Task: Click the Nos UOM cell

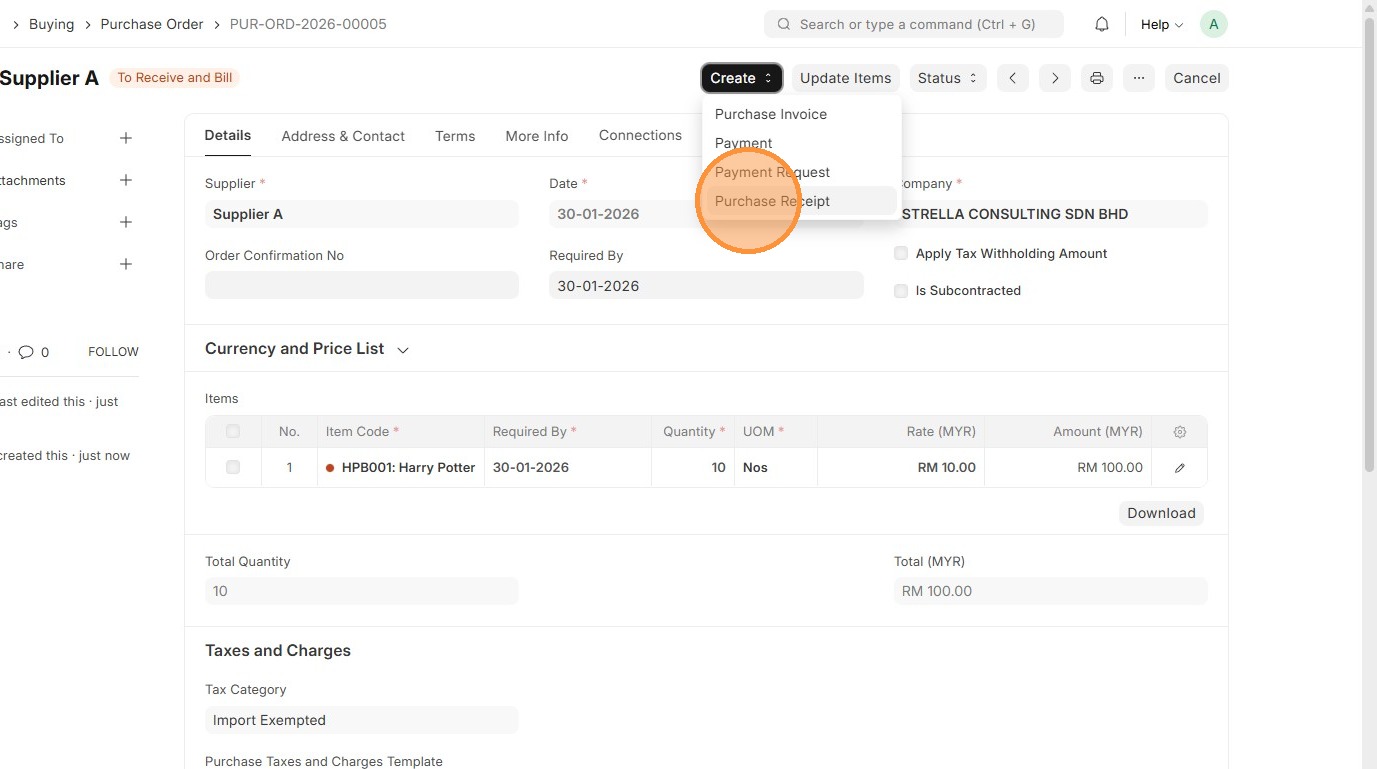Action: click(x=776, y=468)
